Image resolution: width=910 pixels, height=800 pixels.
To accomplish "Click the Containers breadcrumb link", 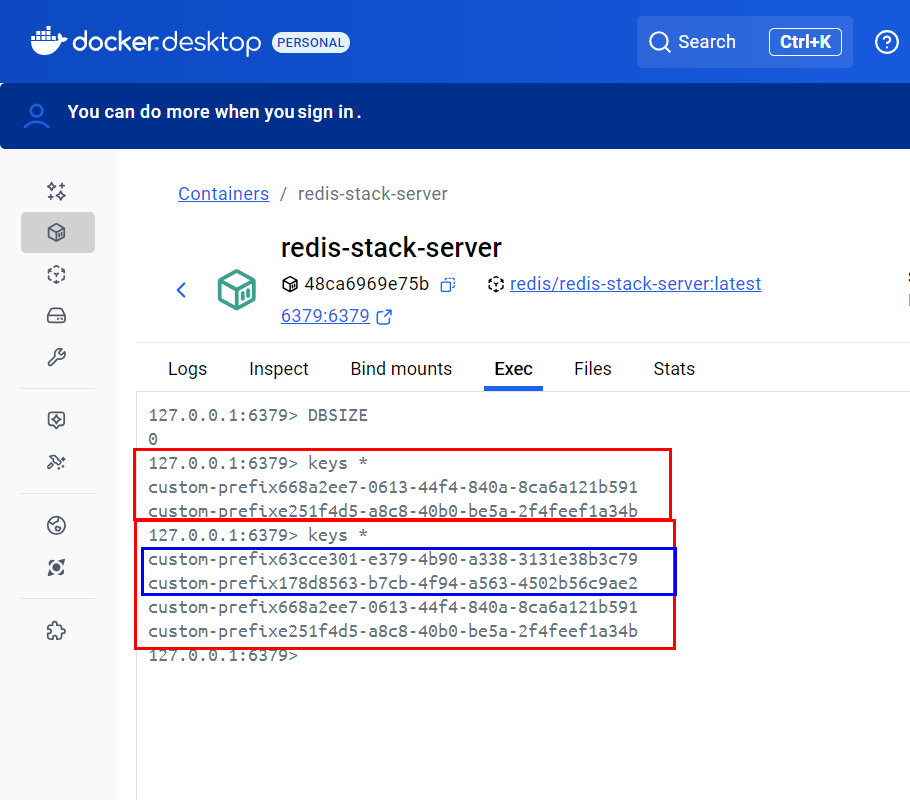I will tap(223, 194).
